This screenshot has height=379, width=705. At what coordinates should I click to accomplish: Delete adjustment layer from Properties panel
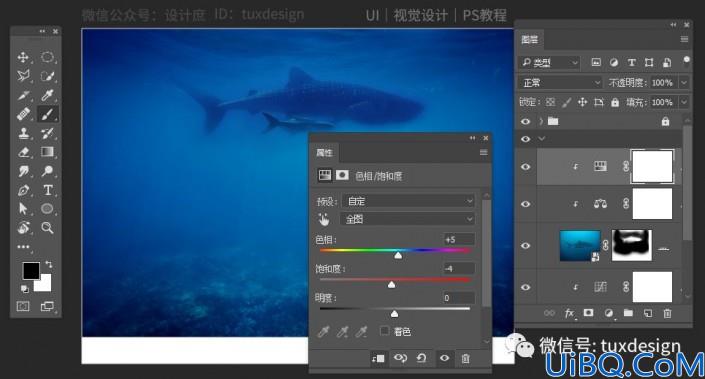pyautogui.click(x=465, y=358)
